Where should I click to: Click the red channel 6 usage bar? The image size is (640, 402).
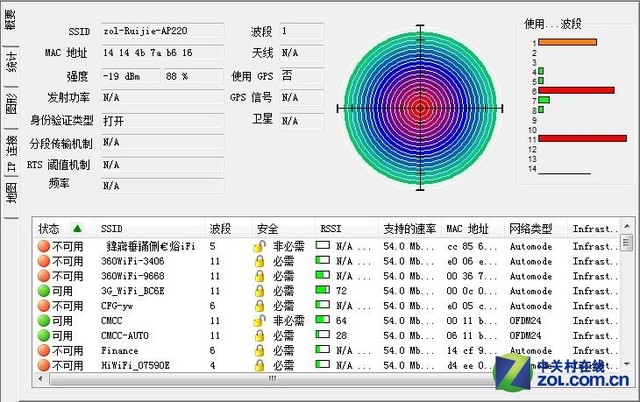point(576,90)
